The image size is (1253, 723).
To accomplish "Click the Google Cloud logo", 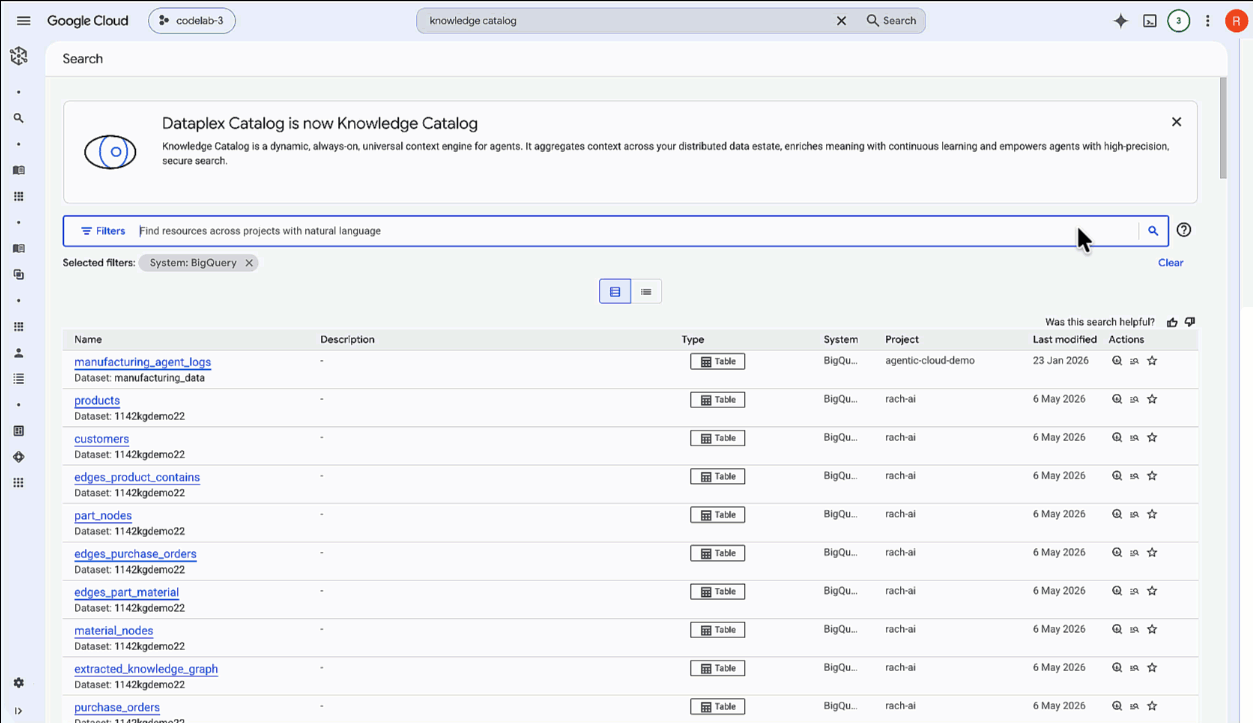I will [x=88, y=20].
